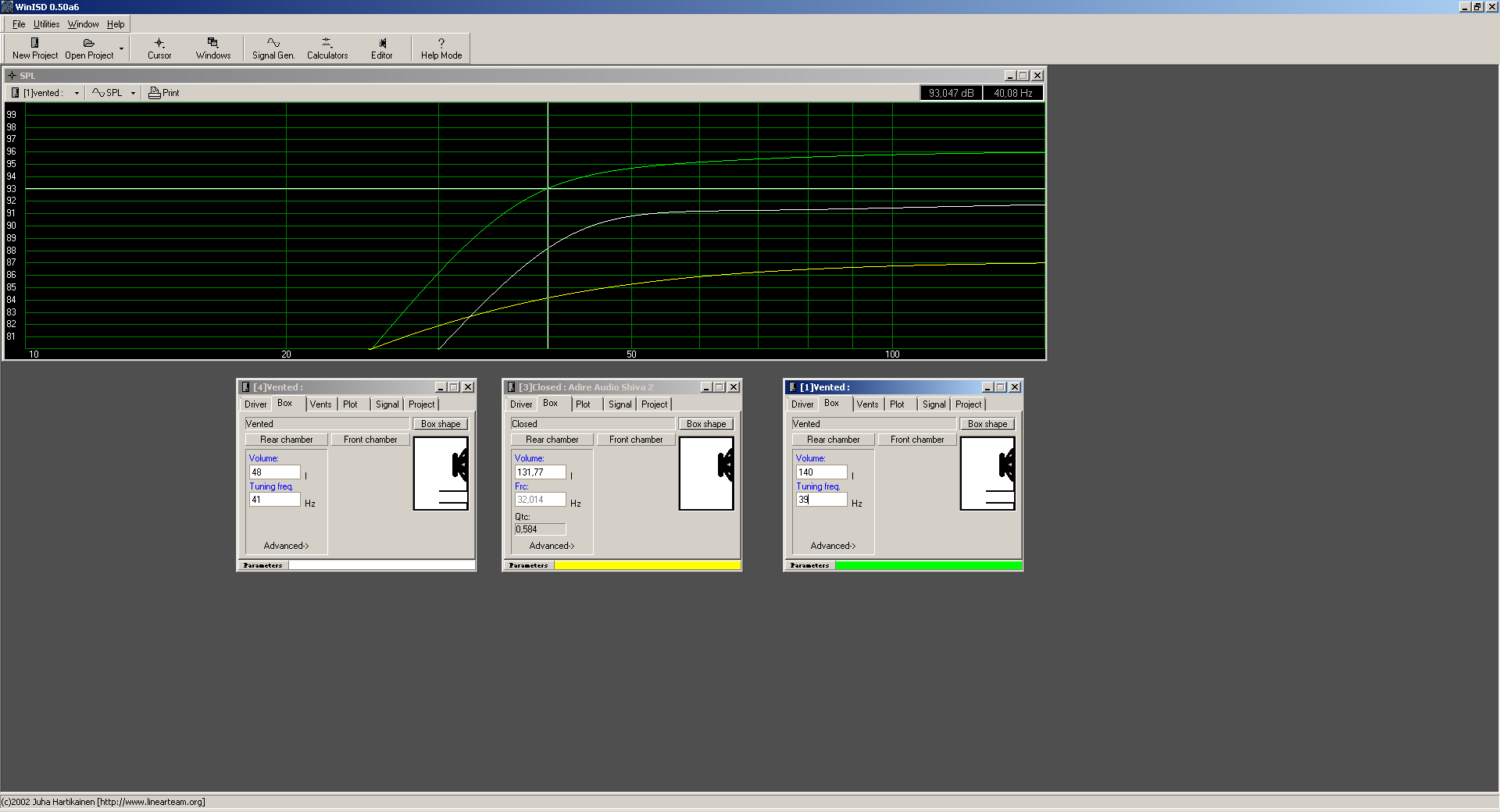This screenshot has width=1500, height=812.
Task: Activate the Cursor tool icon
Action: pyautogui.click(x=159, y=44)
